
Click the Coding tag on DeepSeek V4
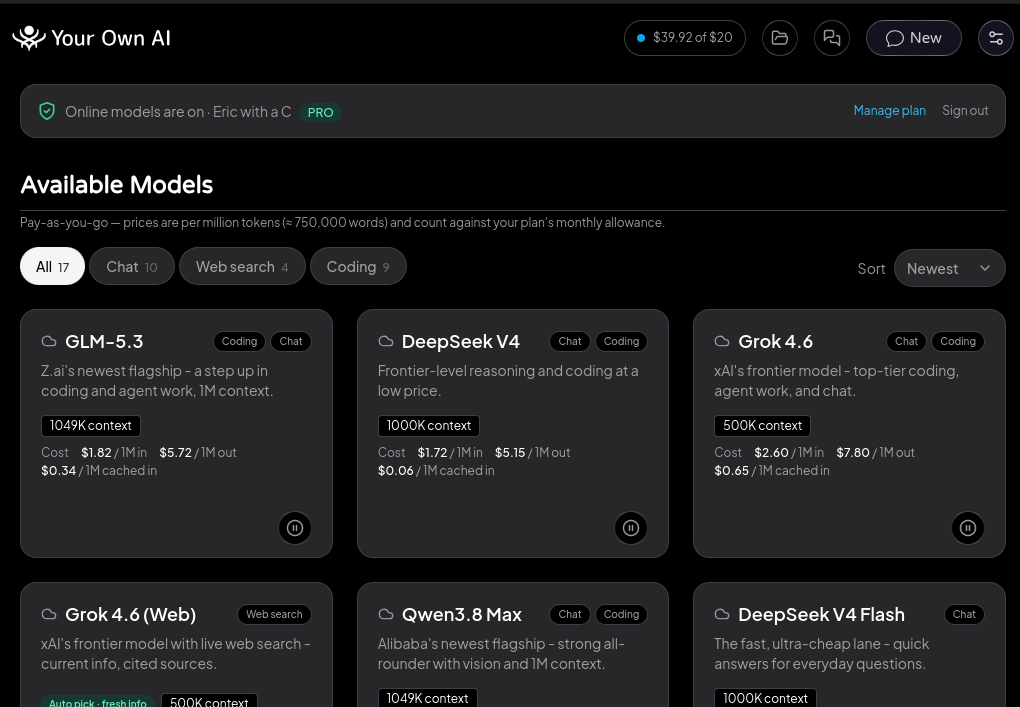(621, 341)
